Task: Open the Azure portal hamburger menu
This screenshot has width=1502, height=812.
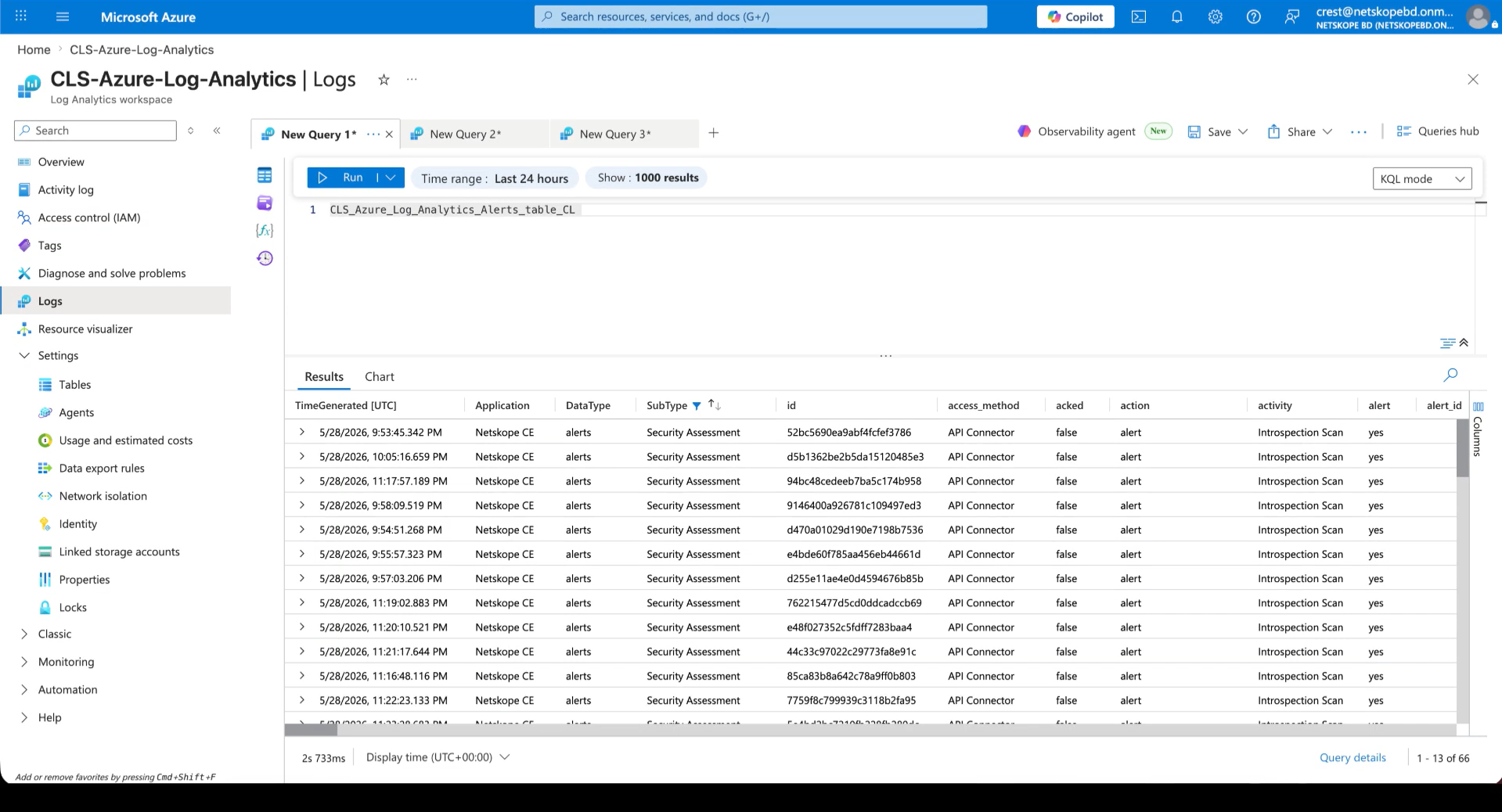Action: pos(63,16)
